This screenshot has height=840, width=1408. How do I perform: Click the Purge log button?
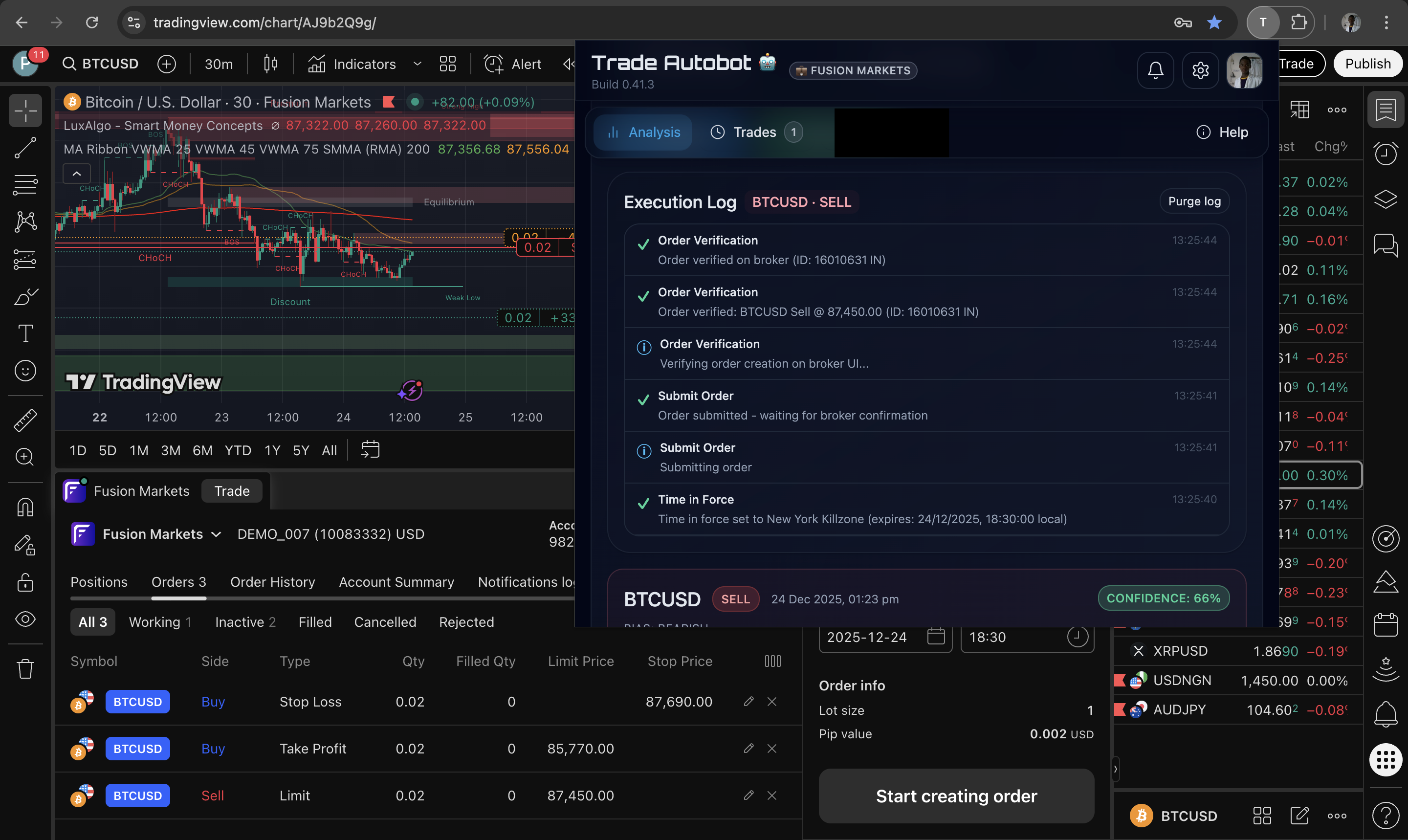[1194, 201]
